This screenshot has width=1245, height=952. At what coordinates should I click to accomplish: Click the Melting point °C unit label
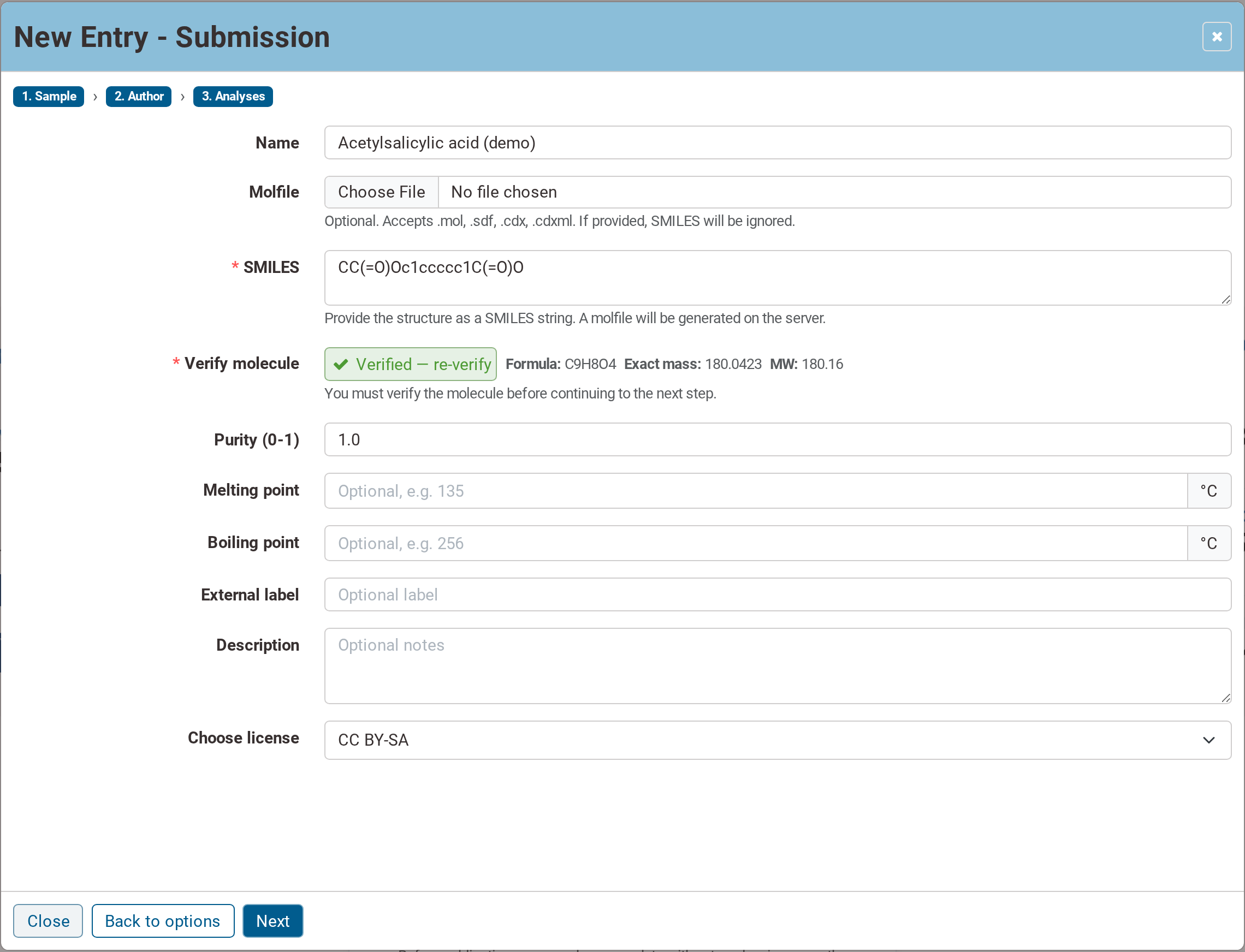pos(1209,491)
